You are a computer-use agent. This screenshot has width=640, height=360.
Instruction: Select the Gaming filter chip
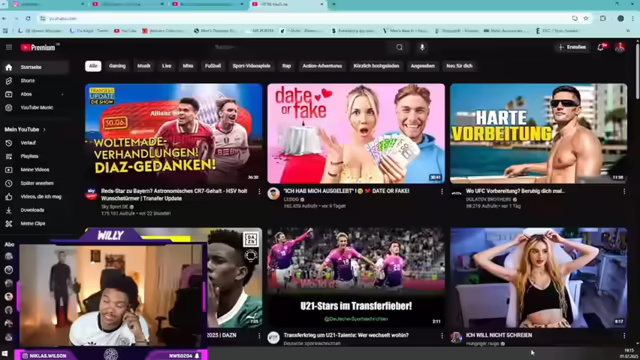(x=117, y=66)
